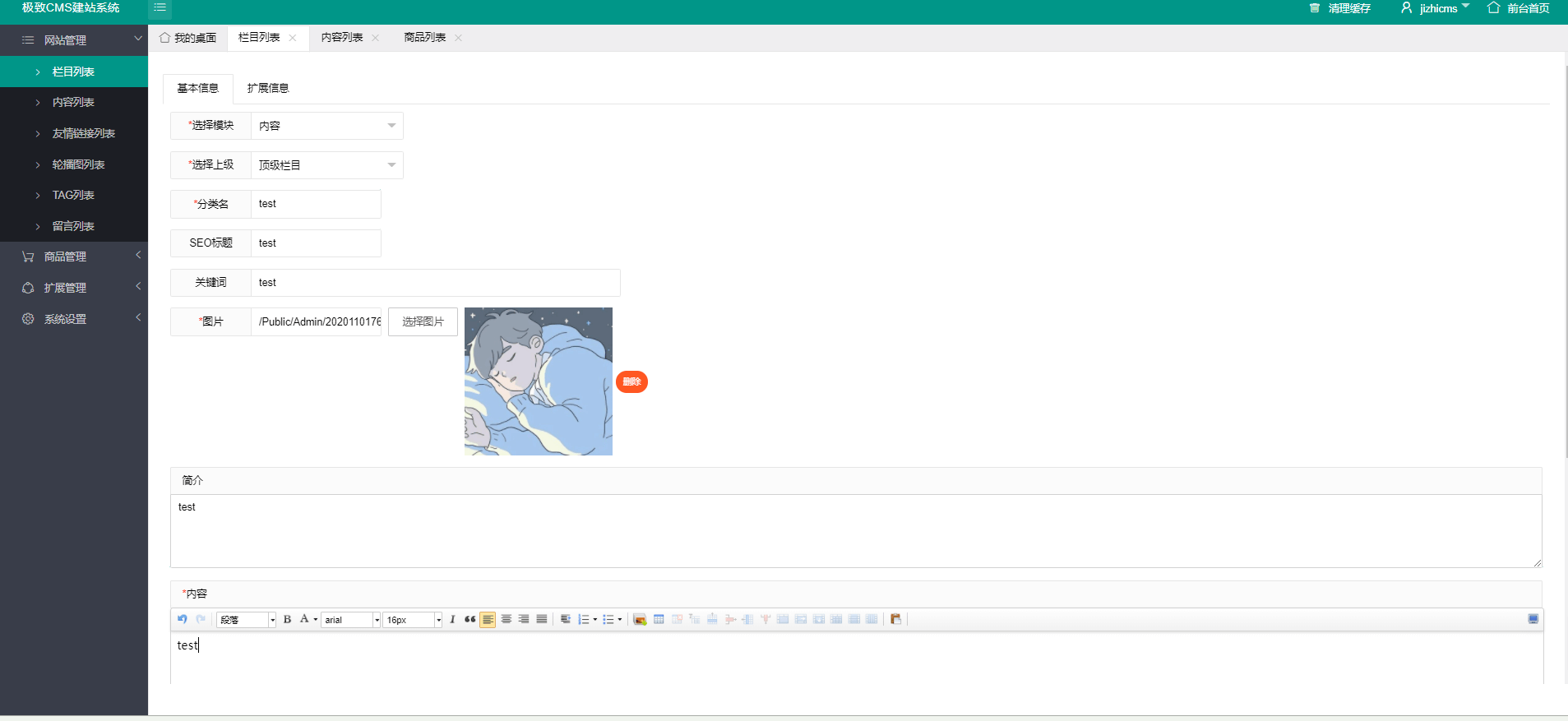This screenshot has height=721, width=1568.
Task: Click the 扩展管理 sidebar icon
Action: [28, 288]
